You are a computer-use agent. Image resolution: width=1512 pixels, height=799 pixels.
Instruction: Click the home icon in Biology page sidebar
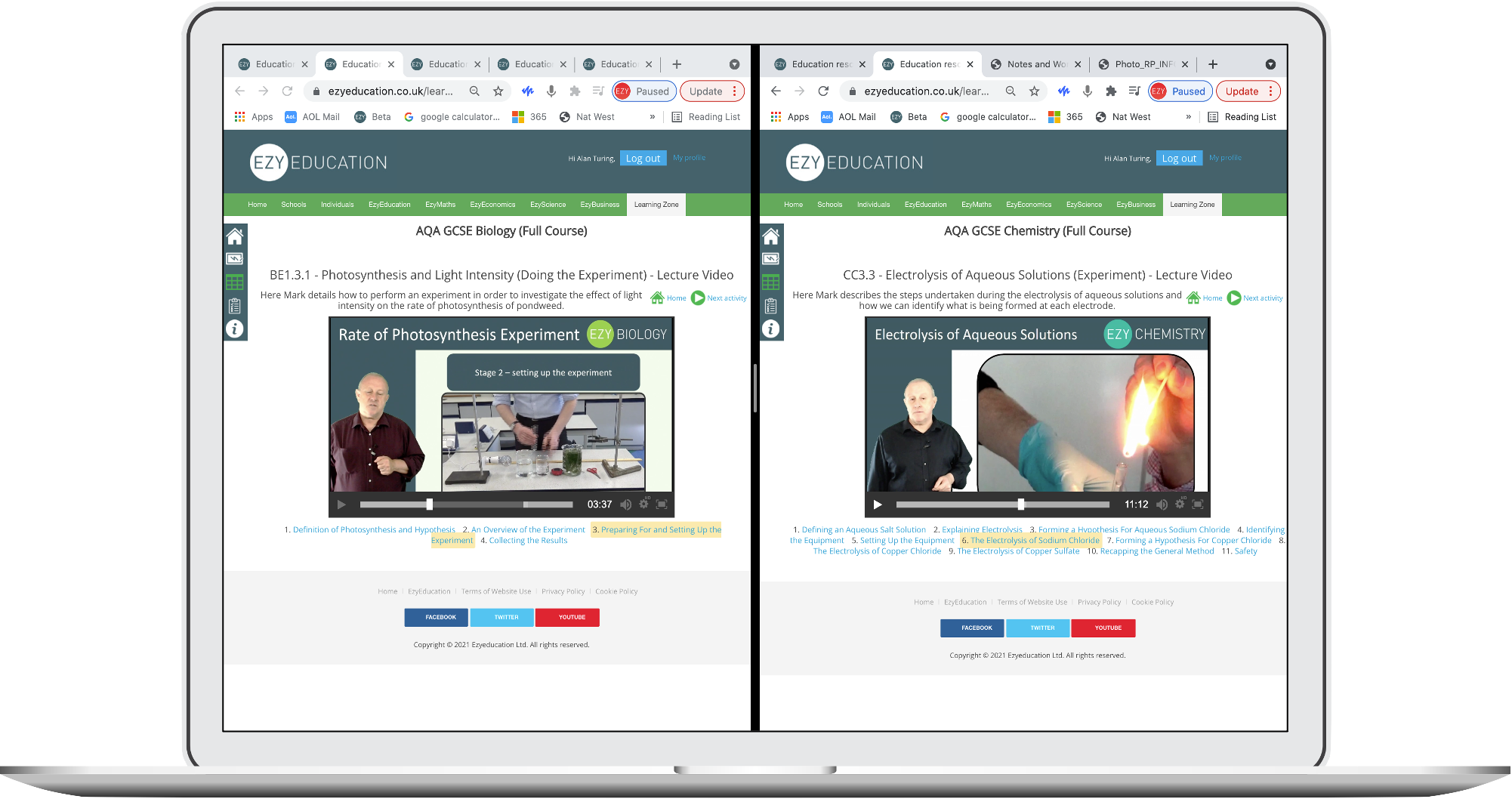[235, 236]
